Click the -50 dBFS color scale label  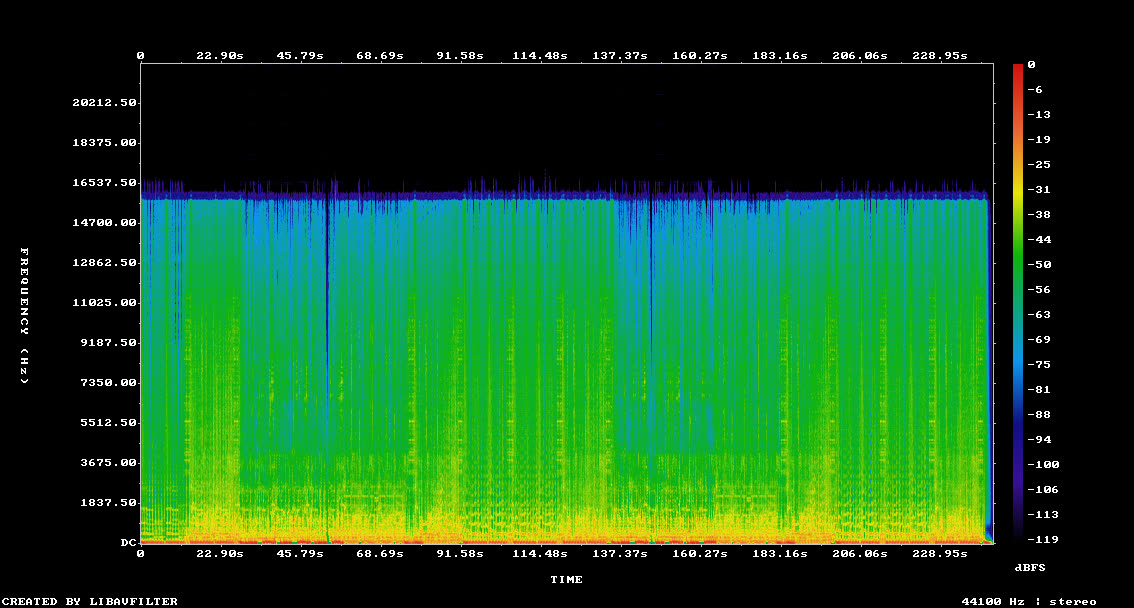[1038, 264]
